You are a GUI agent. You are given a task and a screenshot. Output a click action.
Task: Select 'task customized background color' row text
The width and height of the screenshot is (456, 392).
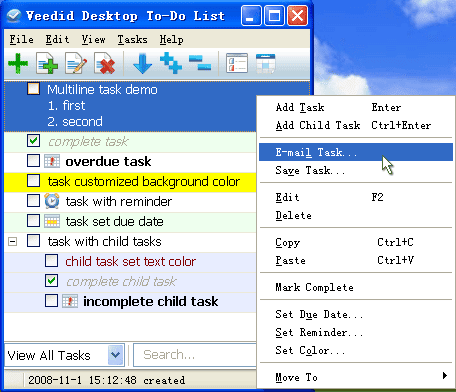point(144,182)
